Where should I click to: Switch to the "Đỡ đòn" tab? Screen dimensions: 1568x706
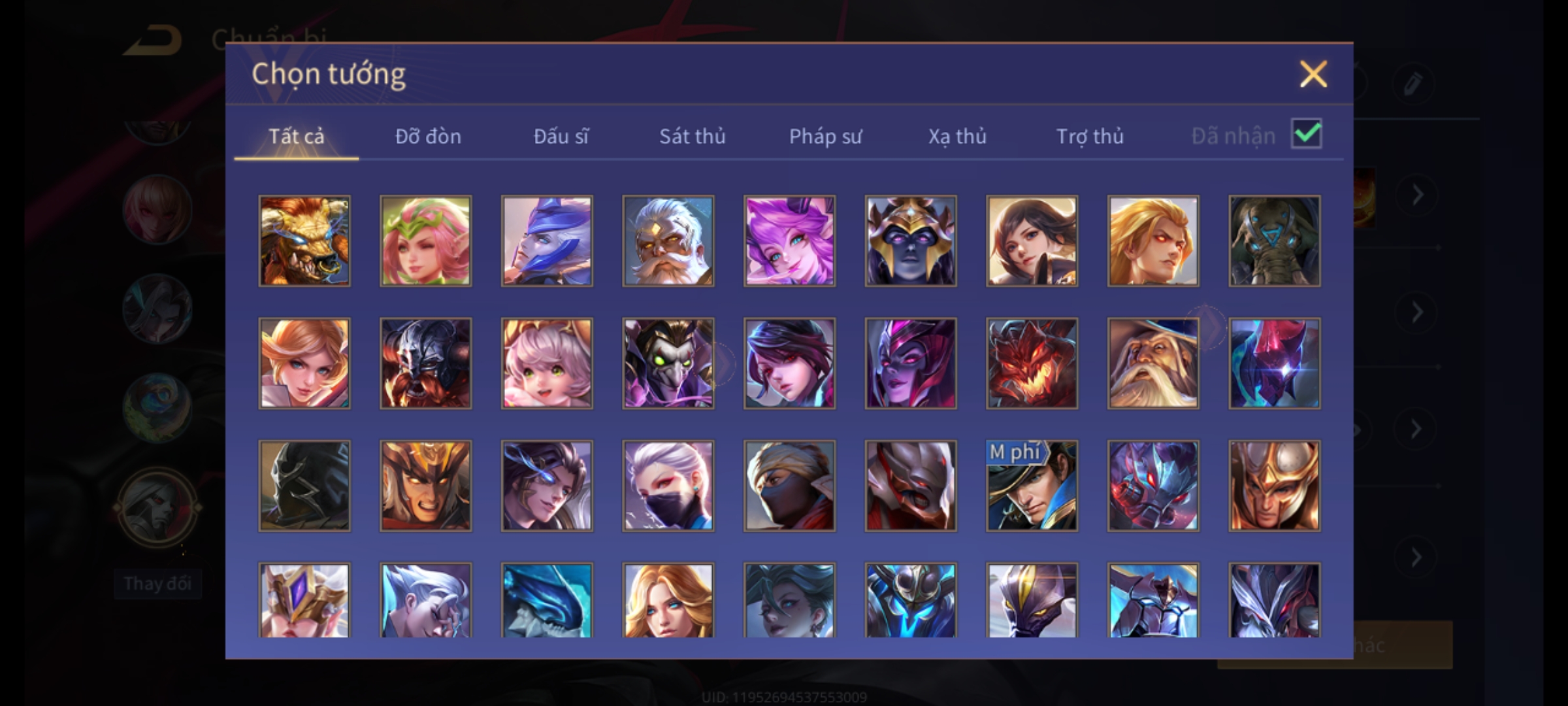click(428, 136)
